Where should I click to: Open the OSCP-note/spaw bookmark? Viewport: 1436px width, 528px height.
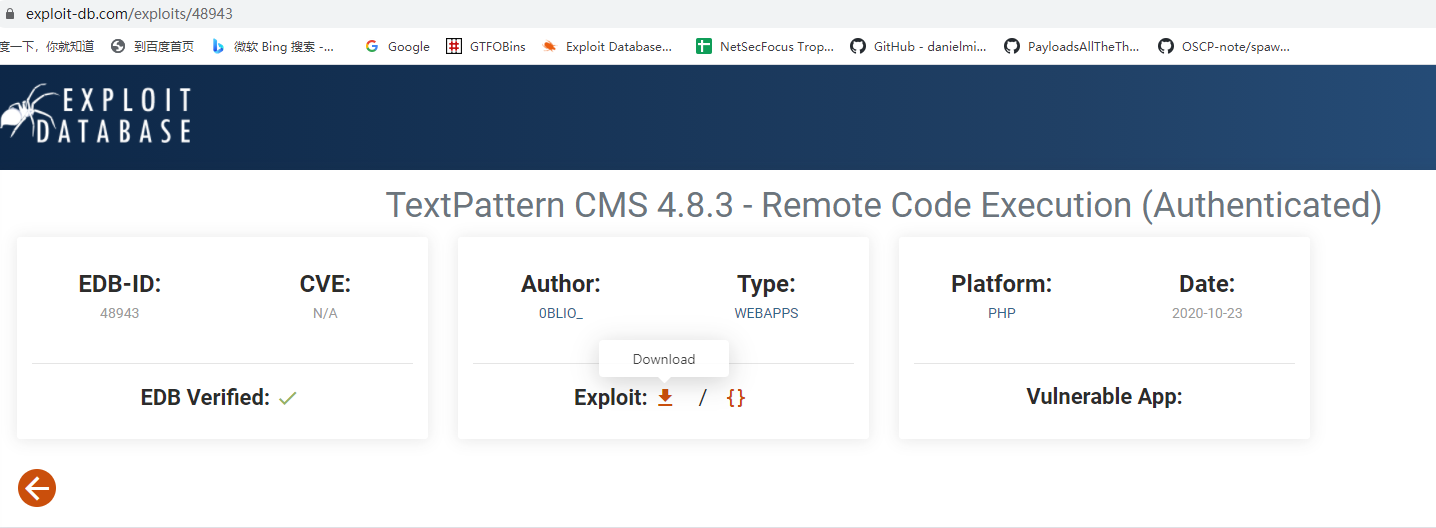[1224, 46]
